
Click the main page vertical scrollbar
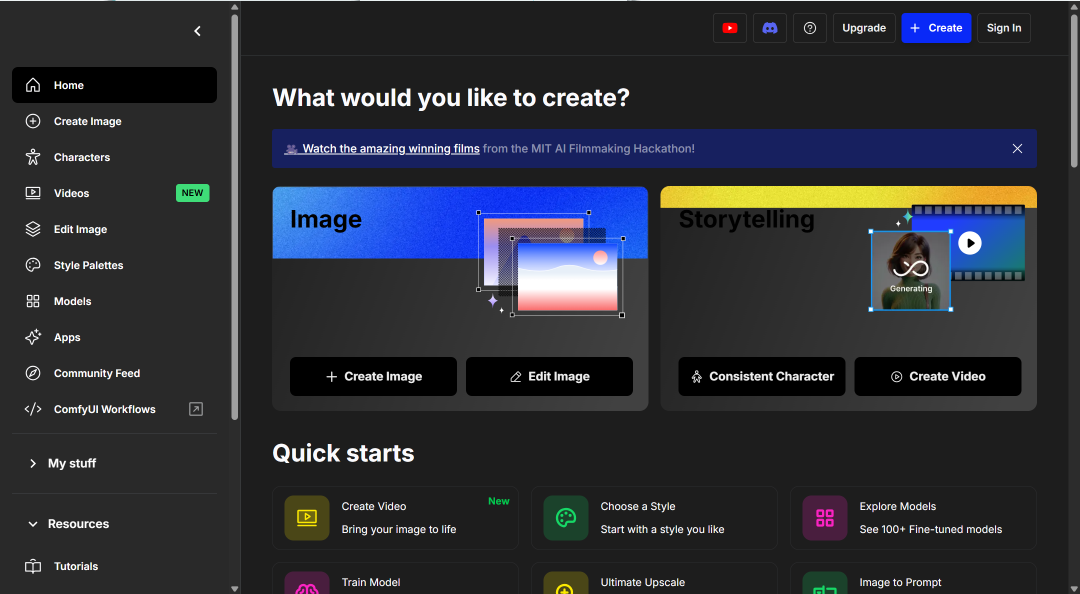pyautogui.click(x=1074, y=90)
